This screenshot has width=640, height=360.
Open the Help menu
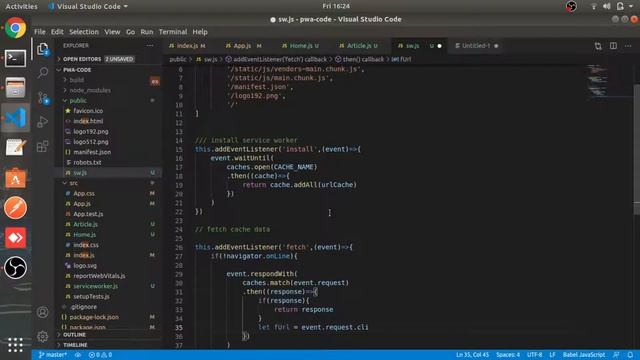[200, 32]
